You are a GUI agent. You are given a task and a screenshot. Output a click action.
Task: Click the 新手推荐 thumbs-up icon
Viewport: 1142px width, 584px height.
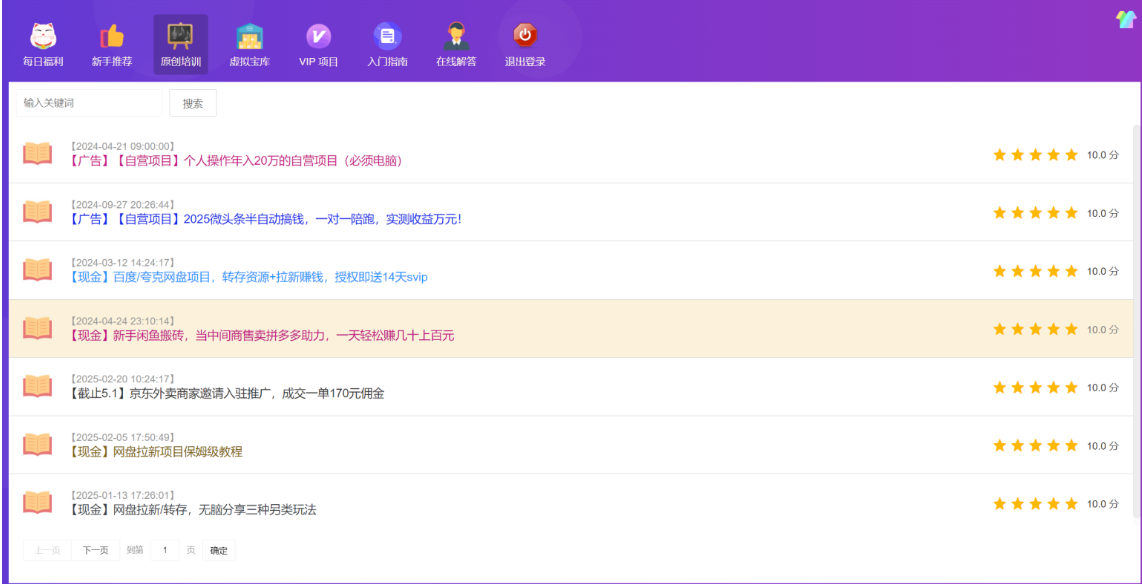(112, 38)
